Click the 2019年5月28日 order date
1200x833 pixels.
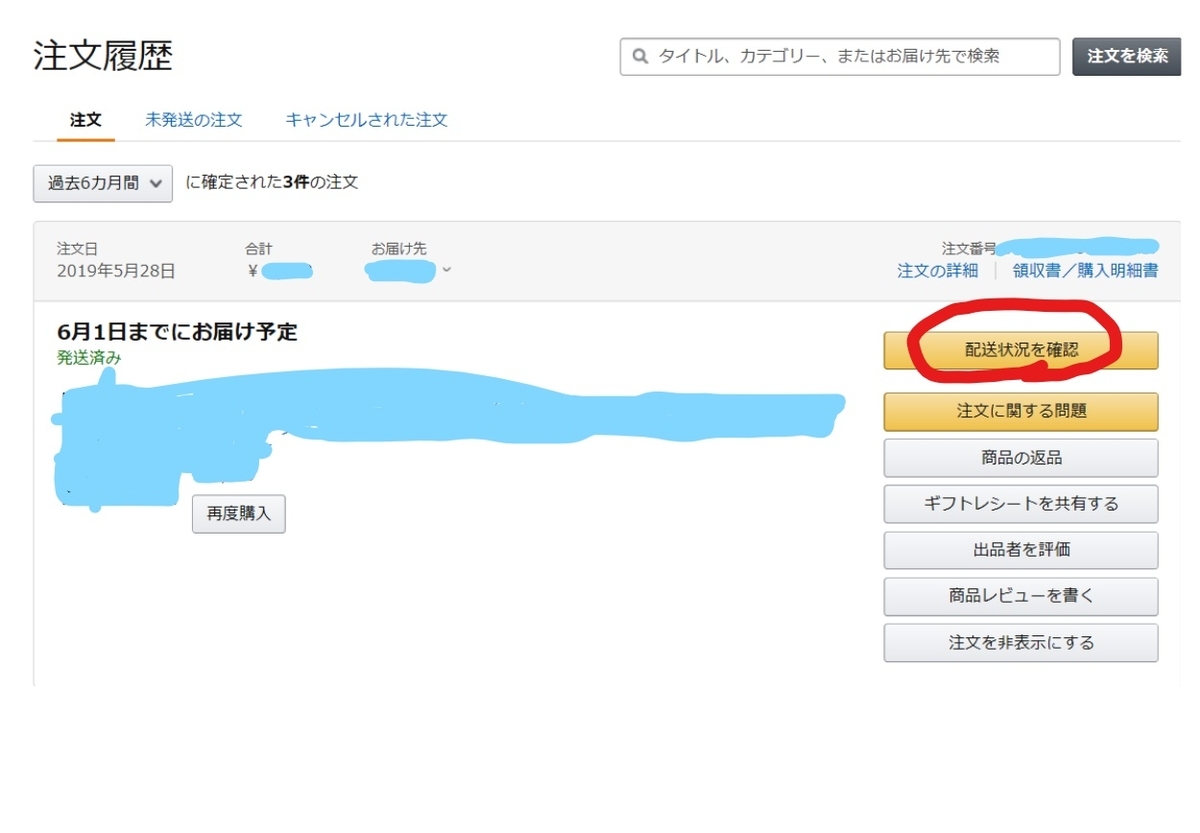pyautogui.click(x=116, y=270)
